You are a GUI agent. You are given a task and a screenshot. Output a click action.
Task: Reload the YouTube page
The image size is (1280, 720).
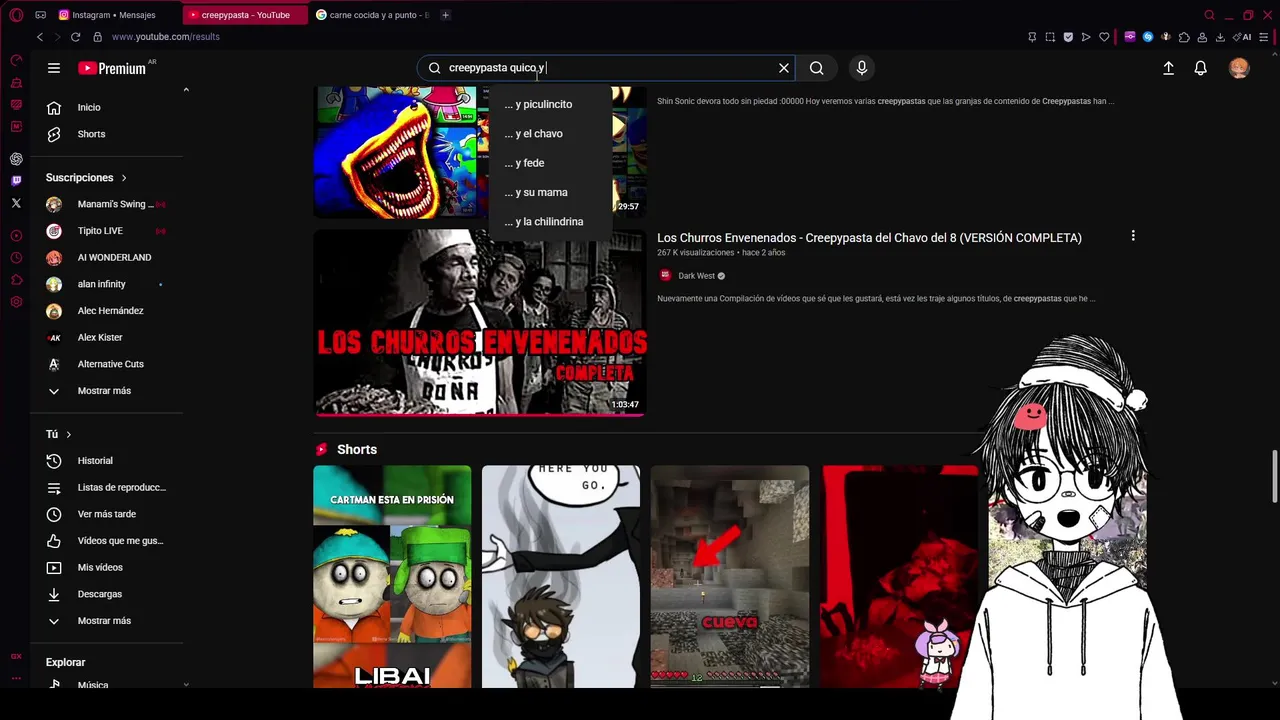75,37
